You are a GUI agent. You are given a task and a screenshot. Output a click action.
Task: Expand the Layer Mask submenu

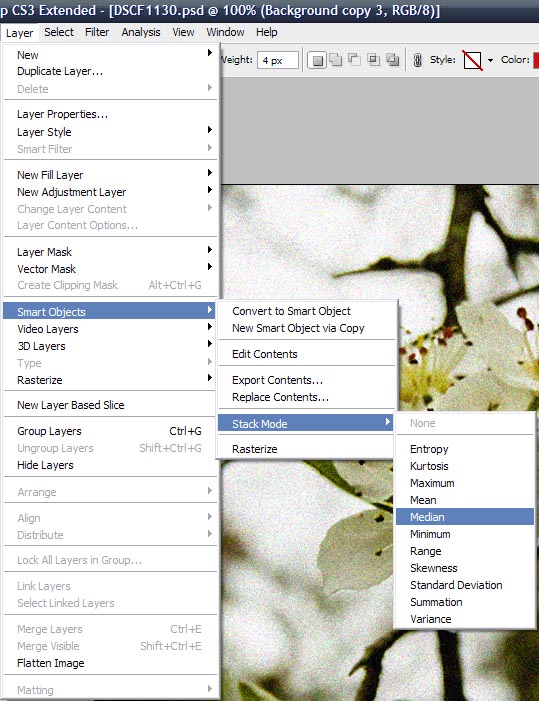pyautogui.click(x=110, y=252)
